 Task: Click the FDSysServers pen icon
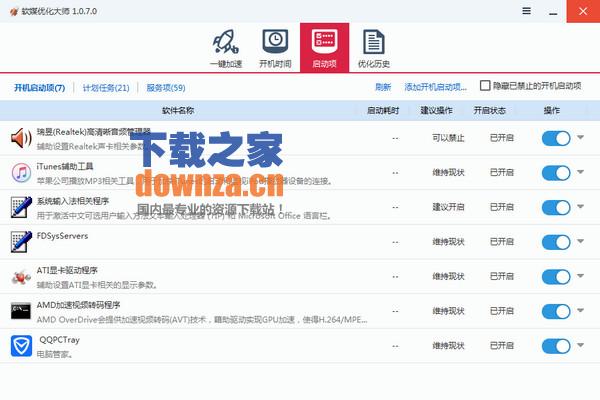[21, 242]
